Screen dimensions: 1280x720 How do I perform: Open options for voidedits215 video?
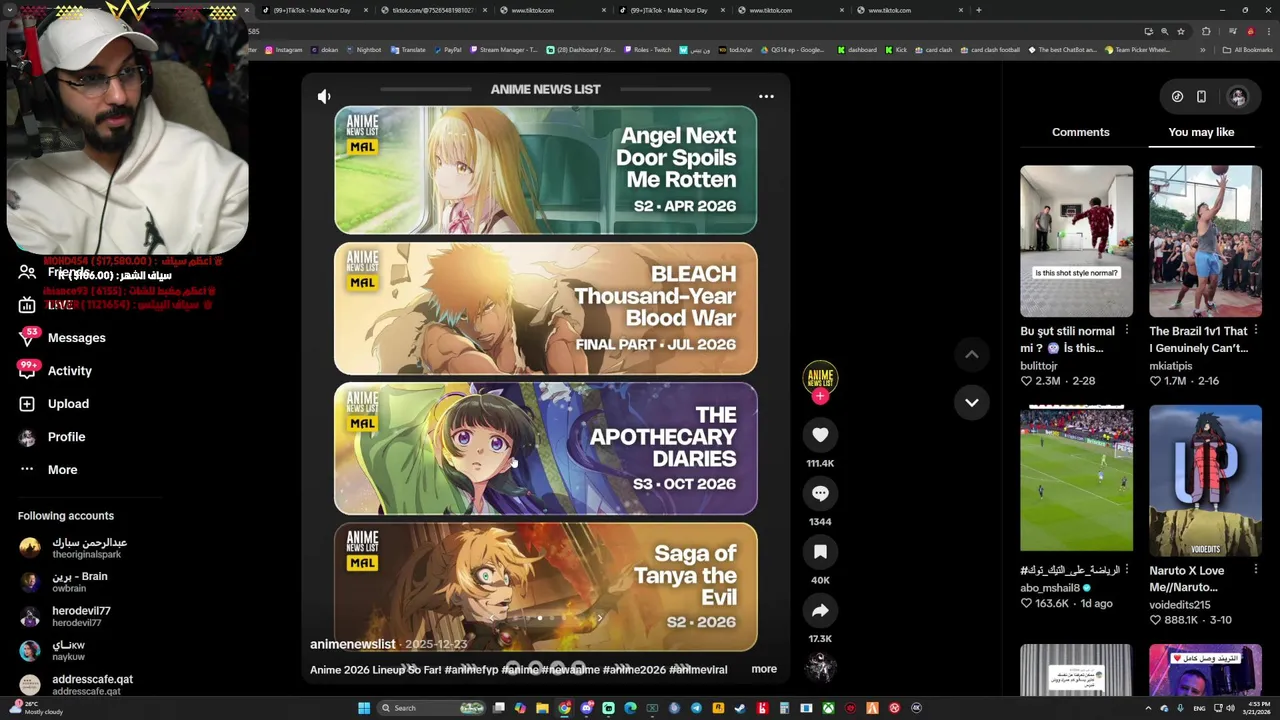tap(1256, 569)
